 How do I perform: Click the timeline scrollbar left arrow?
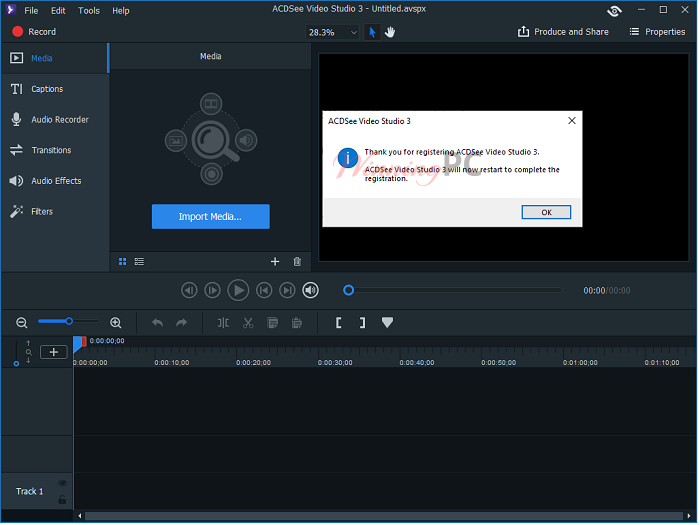tap(80, 517)
